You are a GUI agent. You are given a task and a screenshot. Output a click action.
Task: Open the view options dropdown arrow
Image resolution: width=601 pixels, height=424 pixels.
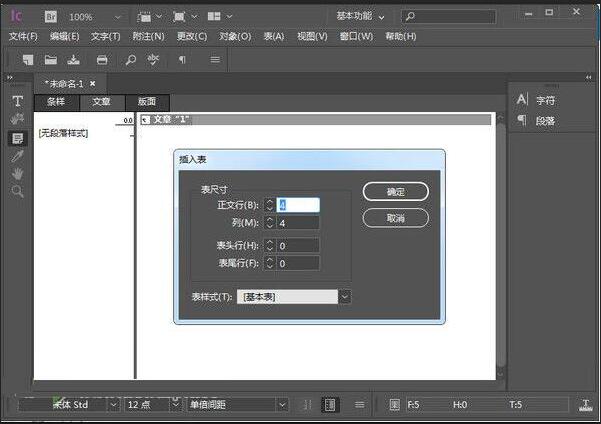(159, 16)
